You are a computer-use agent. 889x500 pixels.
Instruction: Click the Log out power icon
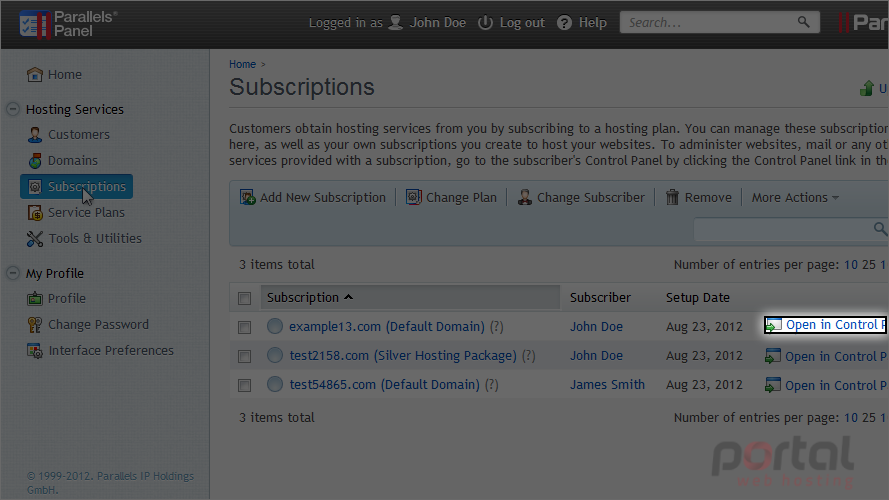[485, 23]
